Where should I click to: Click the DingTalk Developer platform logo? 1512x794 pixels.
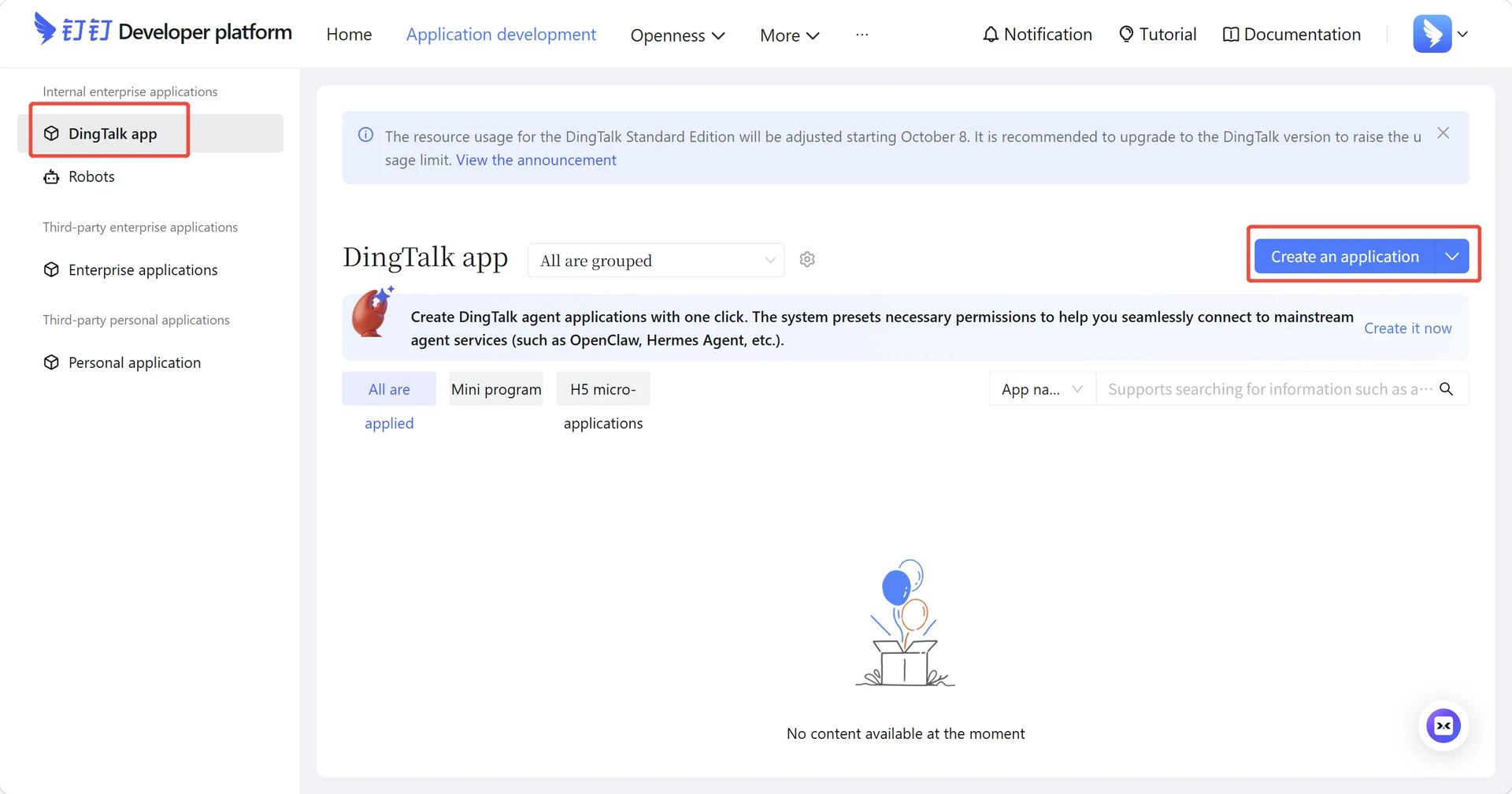tap(163, 32)
